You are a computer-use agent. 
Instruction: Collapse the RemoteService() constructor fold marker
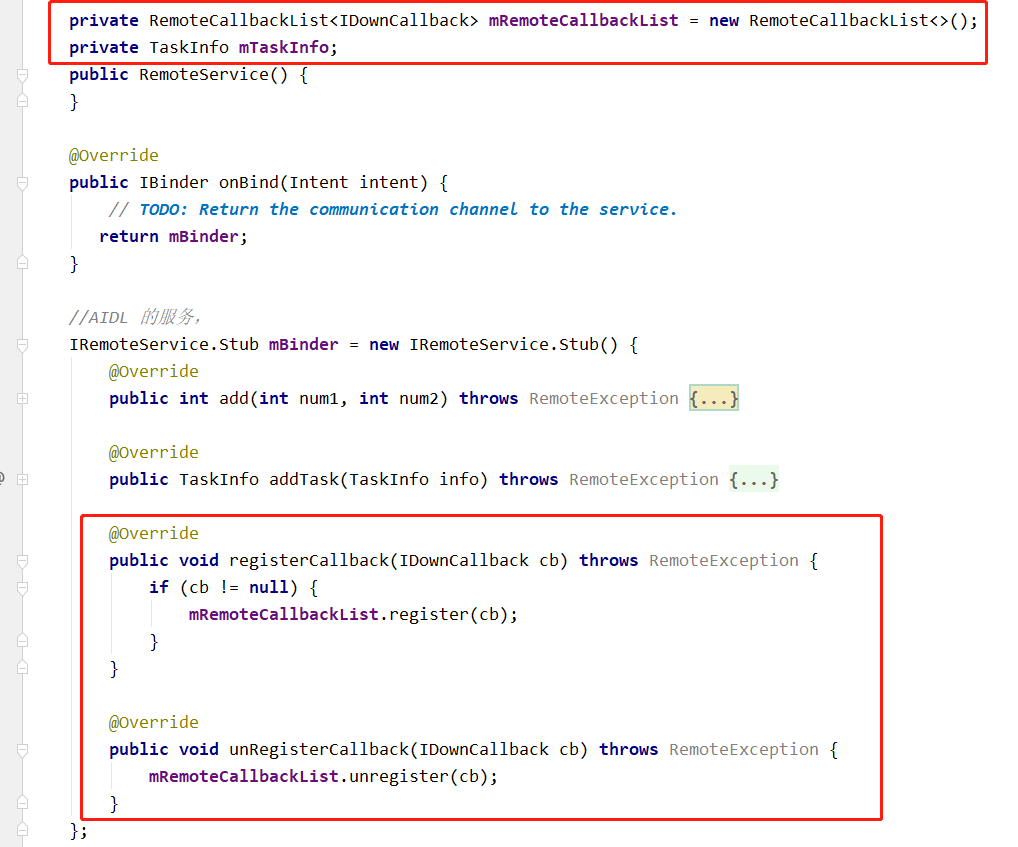coord(23,75)
